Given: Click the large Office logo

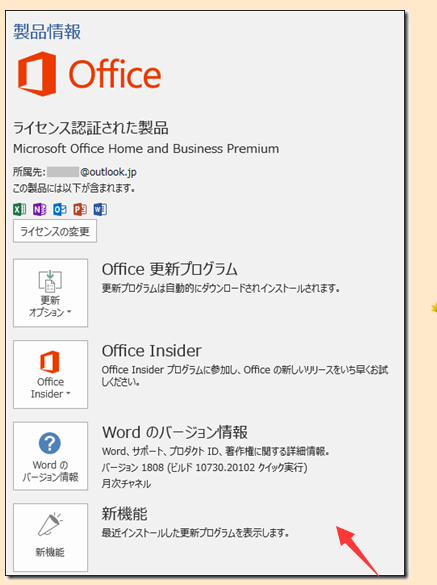Looking at the screenshot, I should pyautogui.click(x=90, y=74).
